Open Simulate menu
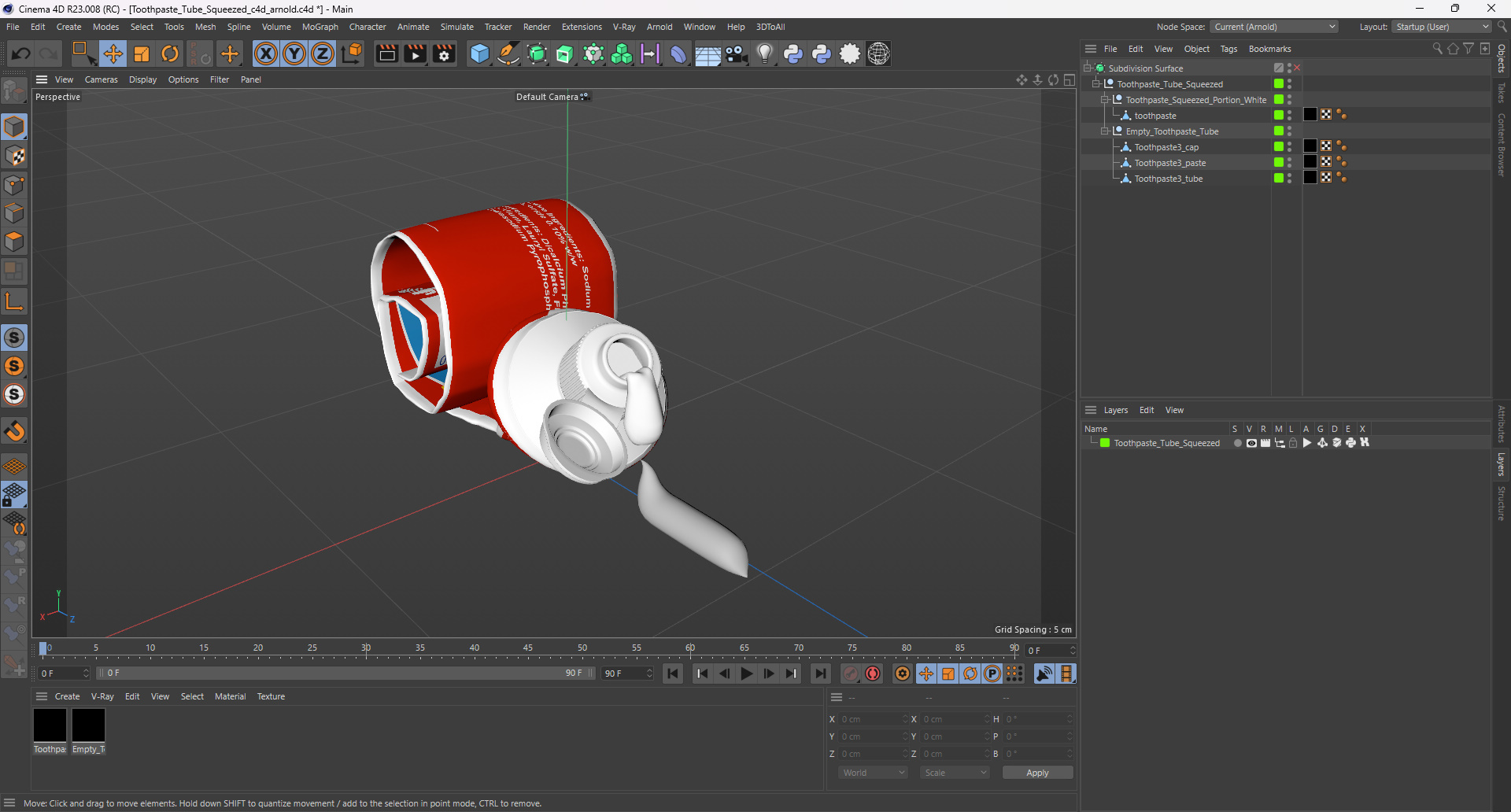The width and height of the screenshot is (1511, 812). (x=456, y=27)
